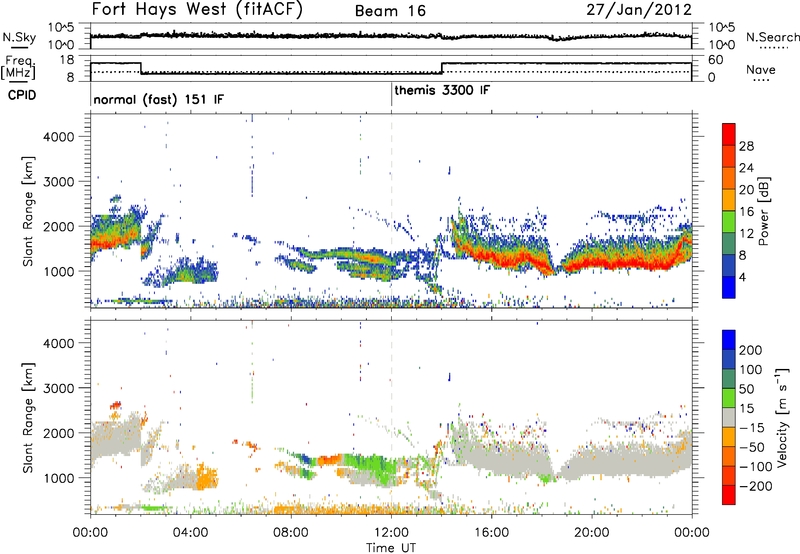Image resolution: width=800 pixels, height=554 pixels.
Task: Click the red top of power colorbar
Action: [x=729, y=134]
